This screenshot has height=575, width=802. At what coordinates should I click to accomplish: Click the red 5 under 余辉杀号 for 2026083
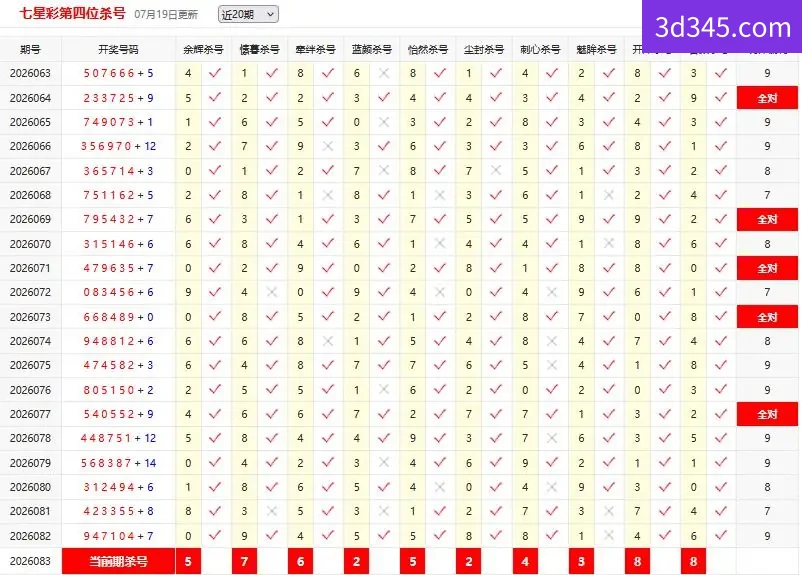pos(188,561)
